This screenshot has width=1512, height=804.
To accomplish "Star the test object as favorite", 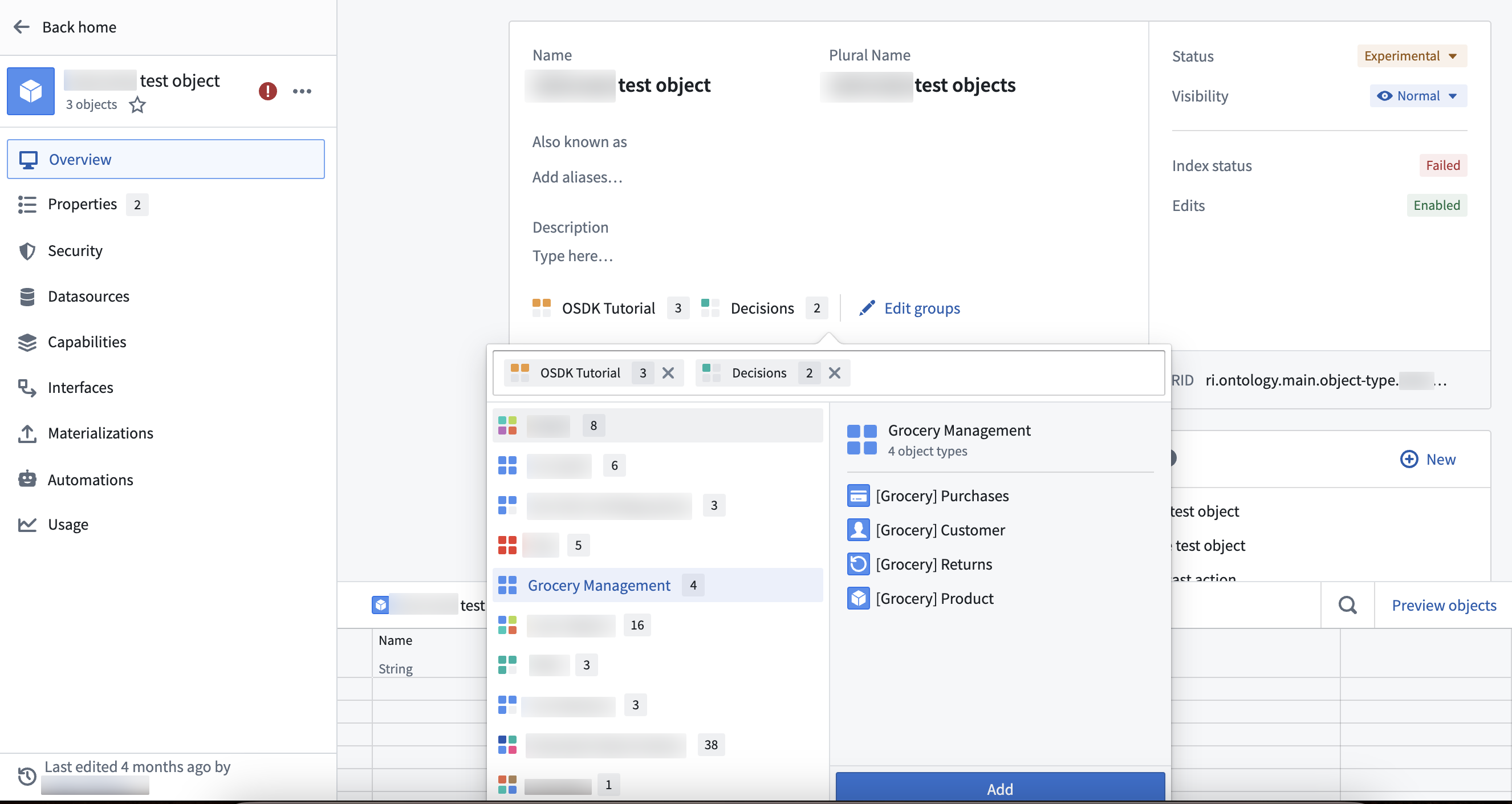I will (x=137, y=104).
